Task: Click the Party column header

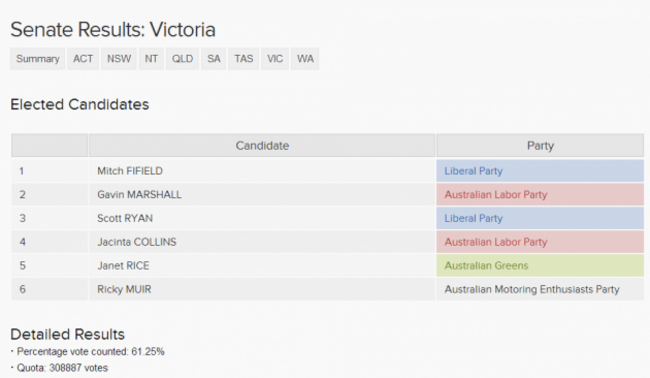Action: 540,145
